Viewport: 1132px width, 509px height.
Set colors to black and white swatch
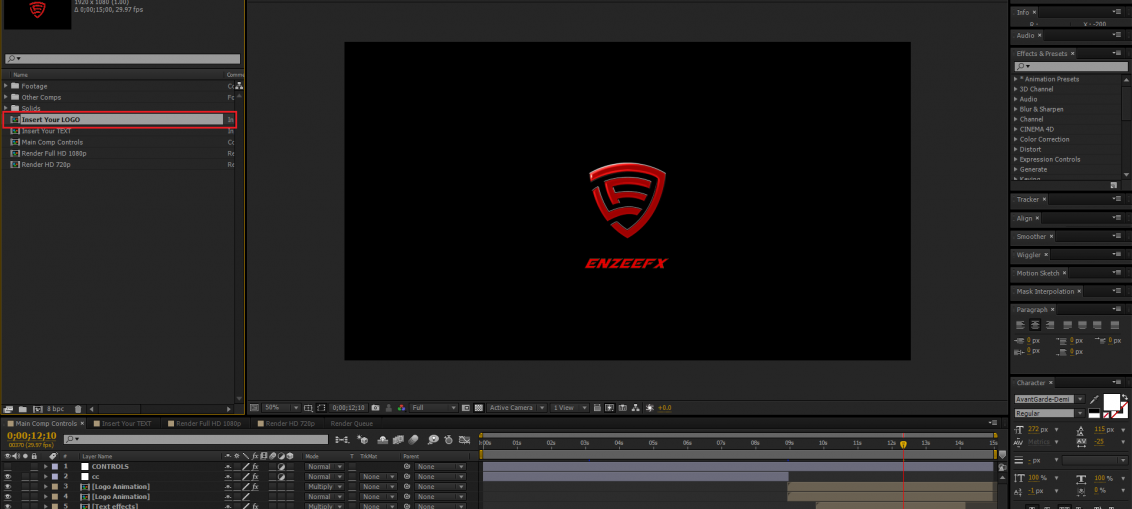[1094, 413]
